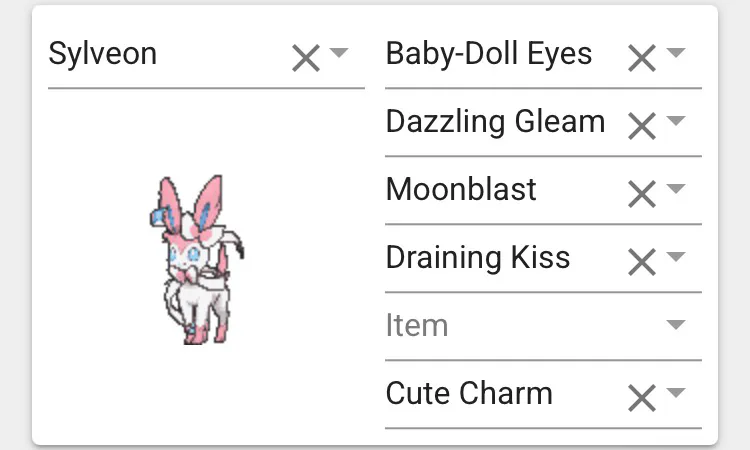The image size is (750, 450).
Task: Click the Sylveon sprite image
Action: 201,260
